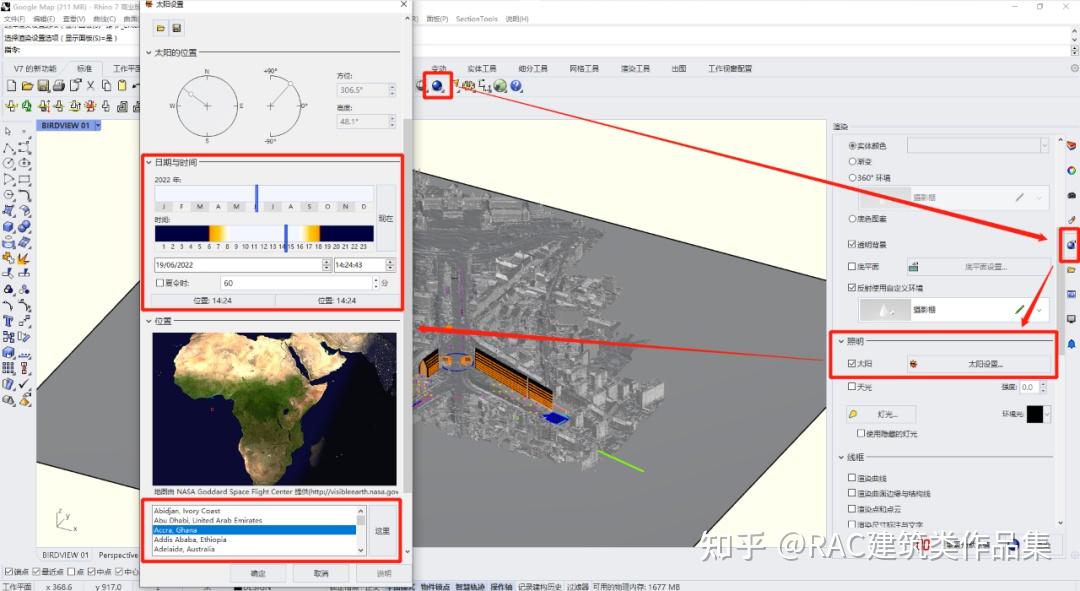The height and width of the screenshot is (591, 1080).
Task: Toggle the transparent background checkbox
Action: pos(852,244)
